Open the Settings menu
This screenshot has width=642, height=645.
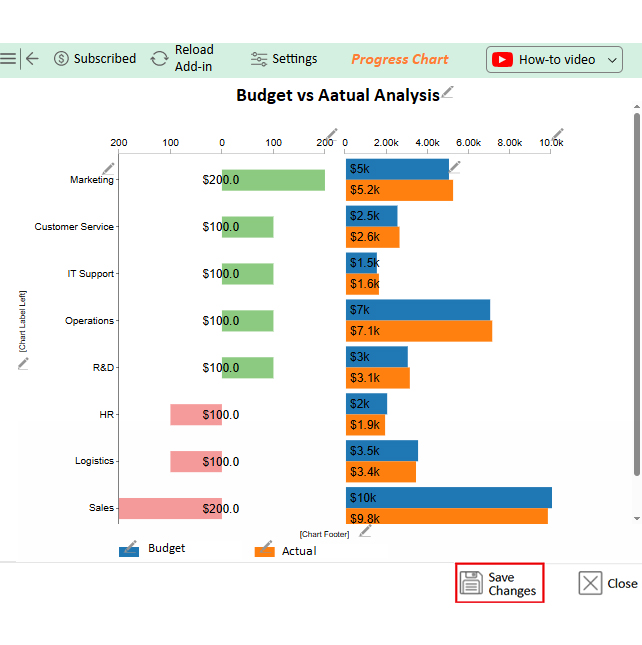click(x=284, y=59)
